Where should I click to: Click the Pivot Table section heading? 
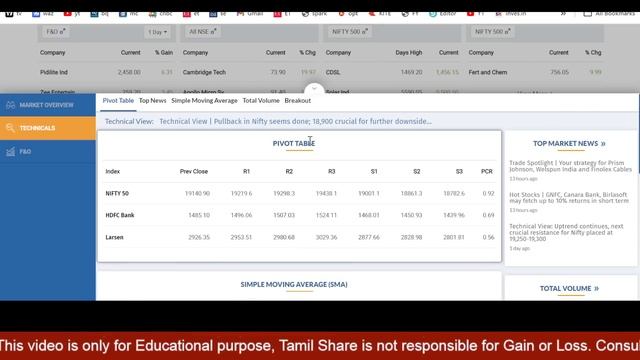point(294,144)
